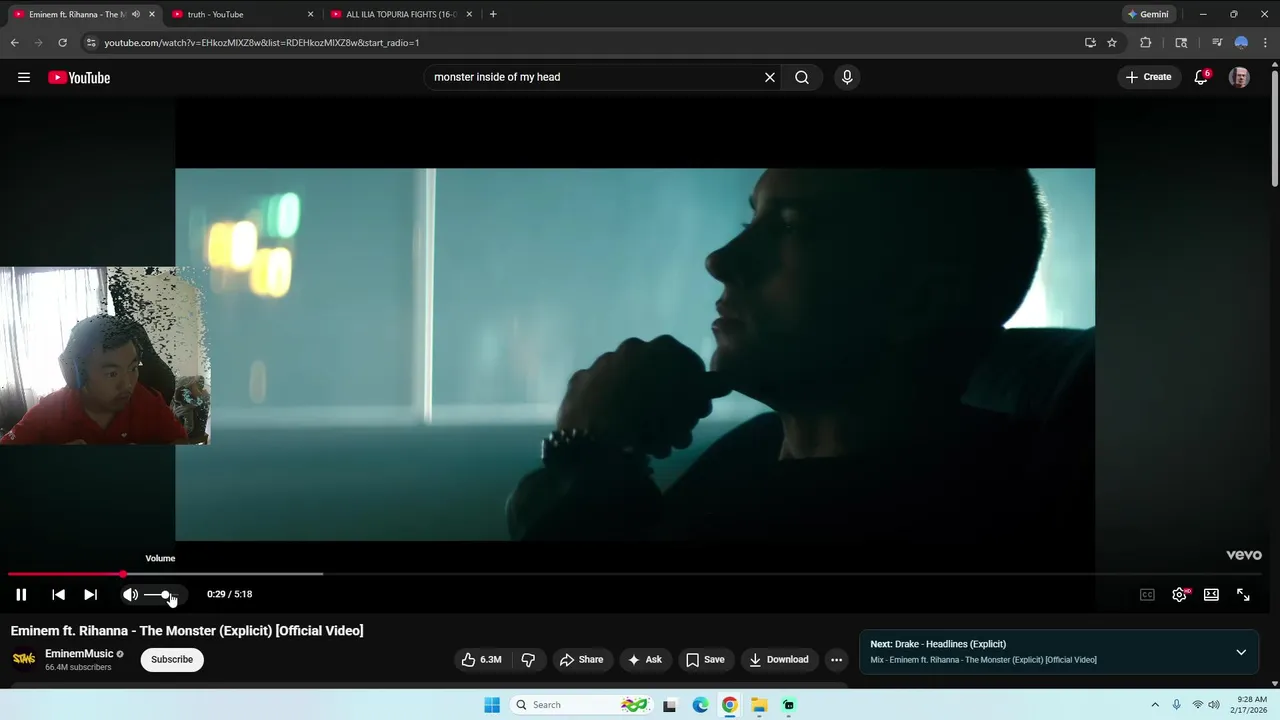This screenshot has height=720, width=1280.
Task: Expand the Mix playlist panel chevron
Action: 1241,652
